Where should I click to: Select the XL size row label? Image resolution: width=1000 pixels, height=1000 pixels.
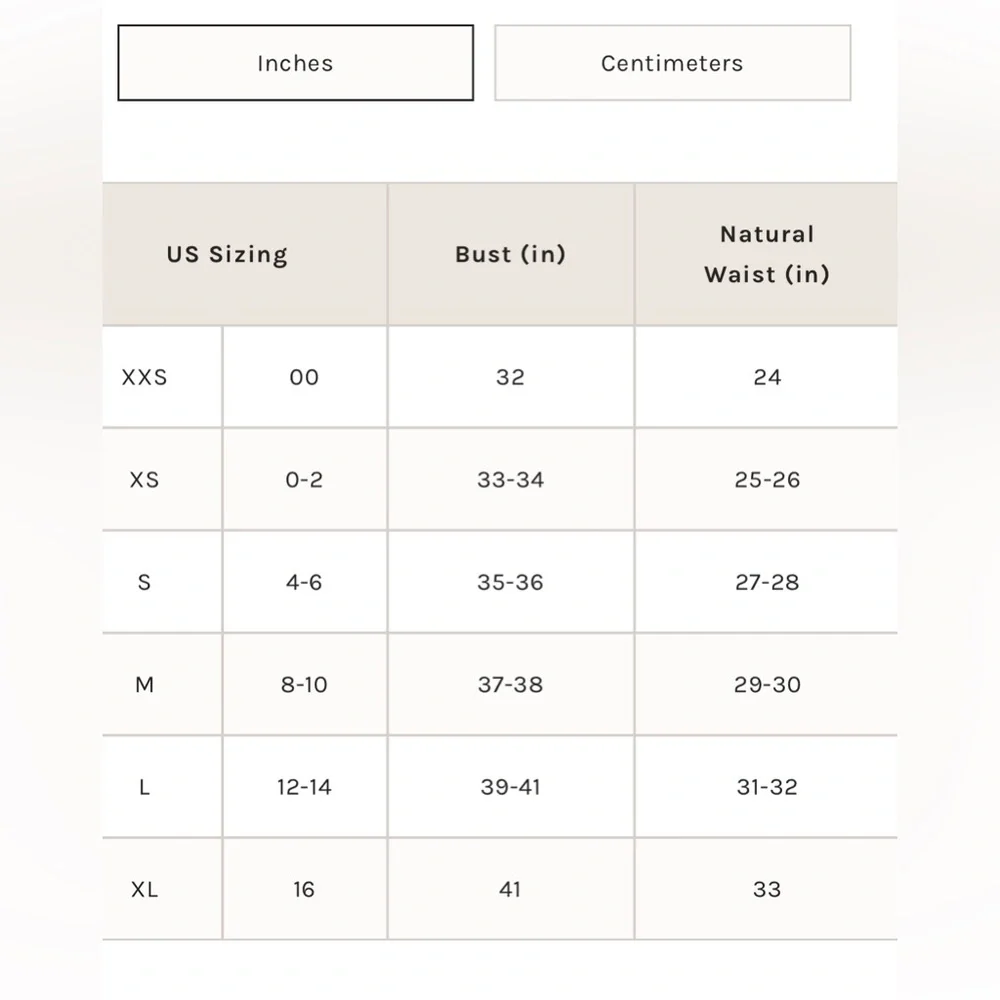[145, 889]
